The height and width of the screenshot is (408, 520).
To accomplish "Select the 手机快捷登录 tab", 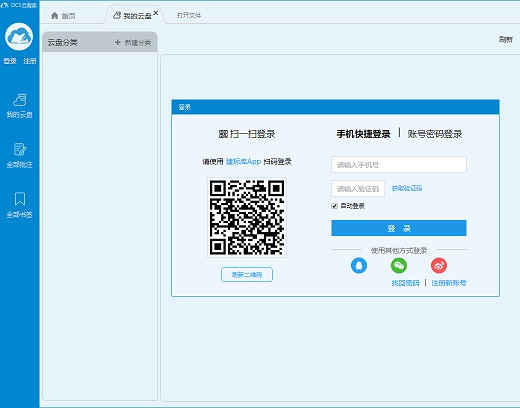I will 363,134.
